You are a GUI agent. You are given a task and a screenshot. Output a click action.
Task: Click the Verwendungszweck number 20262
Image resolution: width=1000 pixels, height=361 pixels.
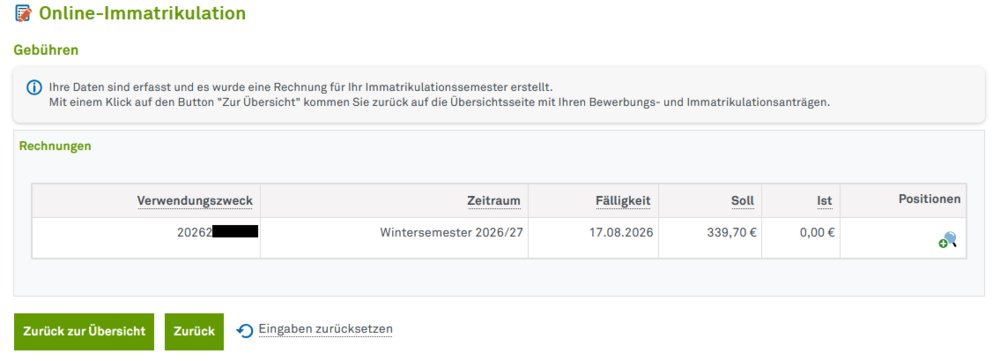pos(194,233)
